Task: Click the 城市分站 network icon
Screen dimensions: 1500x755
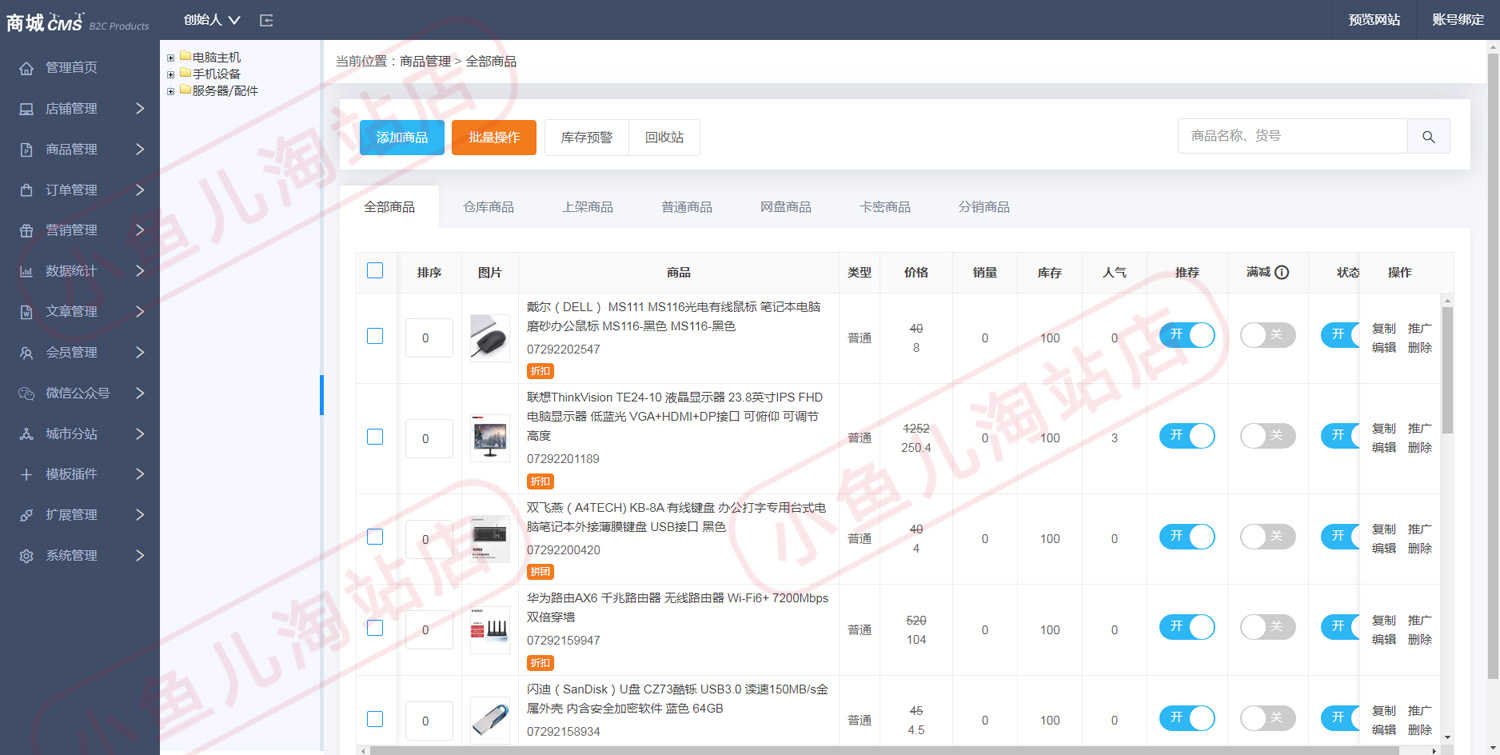Action: [26, 434]
